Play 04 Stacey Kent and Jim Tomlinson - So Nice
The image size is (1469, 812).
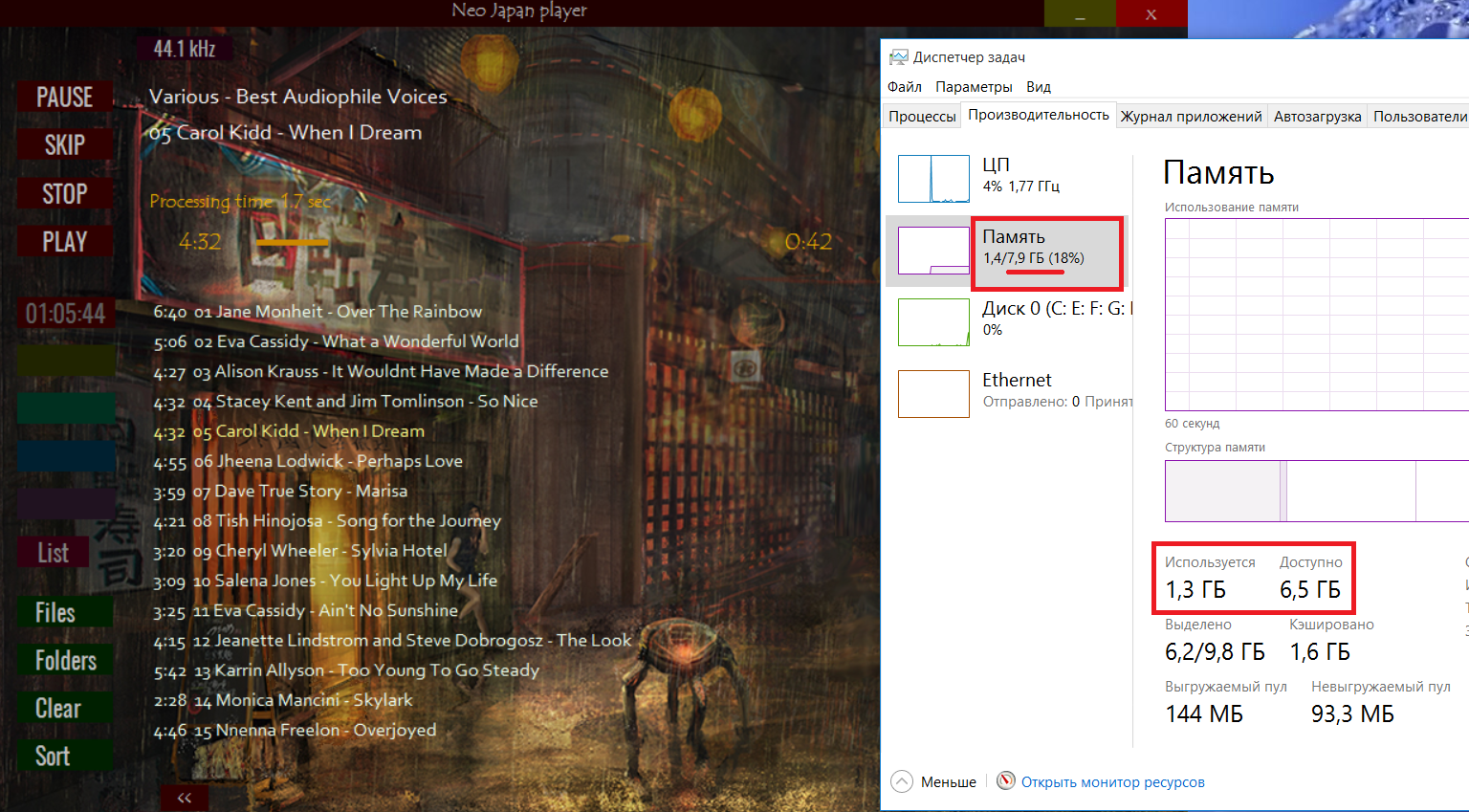[345, 402]
